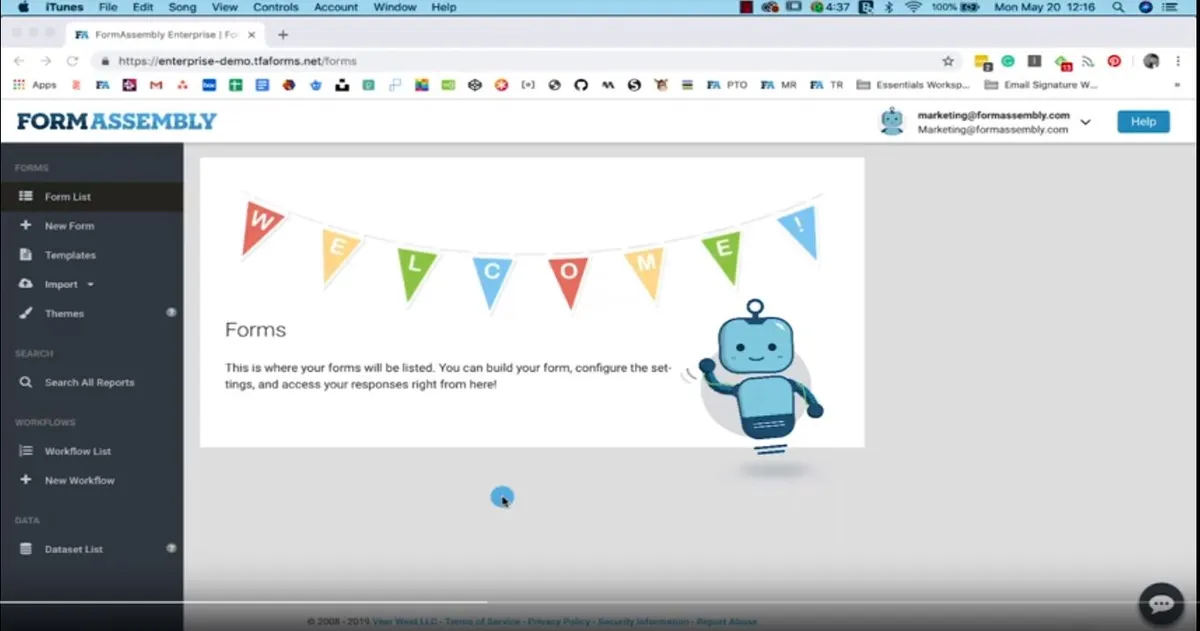Expand the Import dropdown arrow
1200x631 pixels.
pyautogui.click(x=91, y=284)
